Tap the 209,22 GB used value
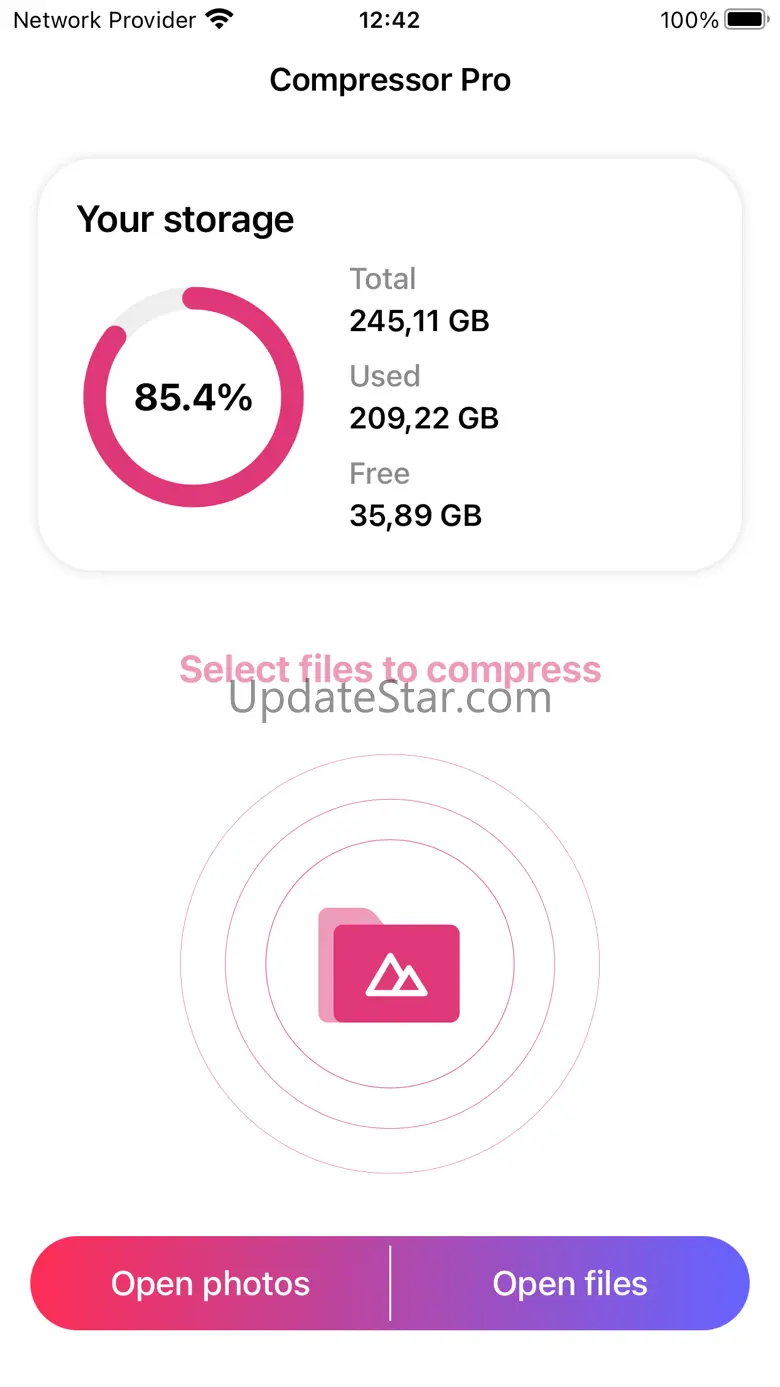780x1387 pixels. pyautogui.click(x=423, y=418)
